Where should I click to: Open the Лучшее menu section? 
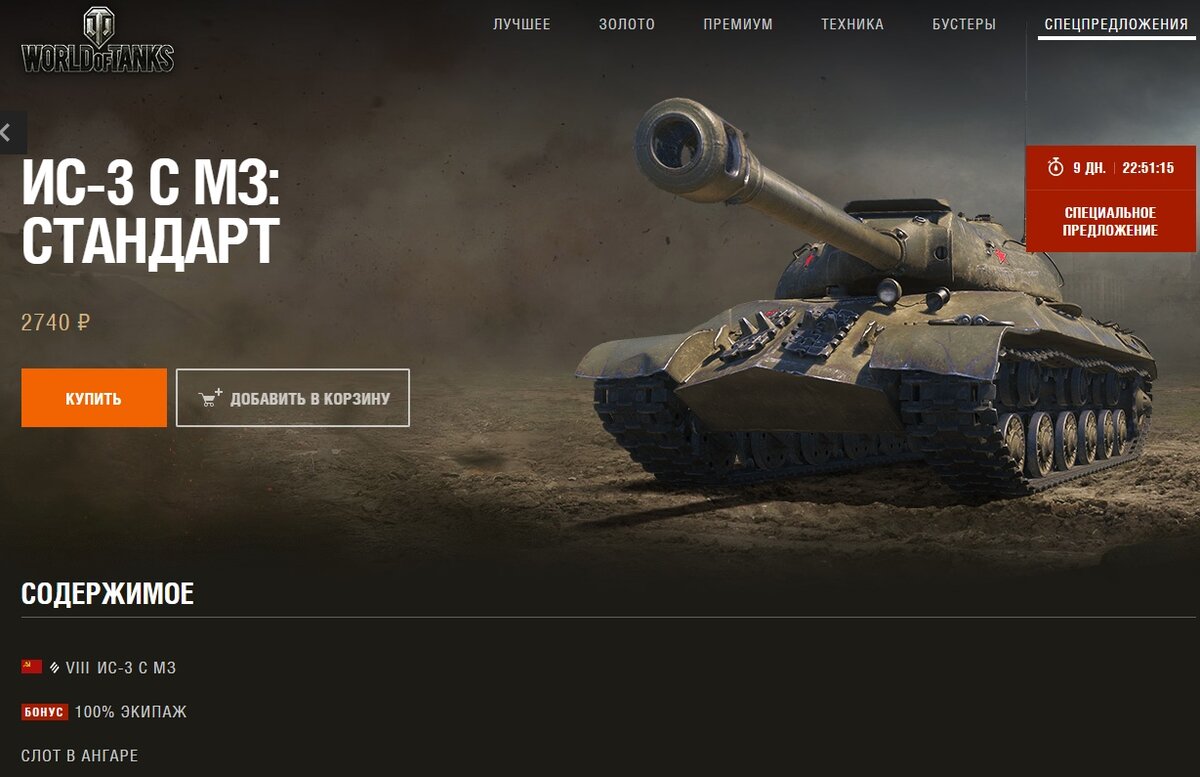pos(522,24)
